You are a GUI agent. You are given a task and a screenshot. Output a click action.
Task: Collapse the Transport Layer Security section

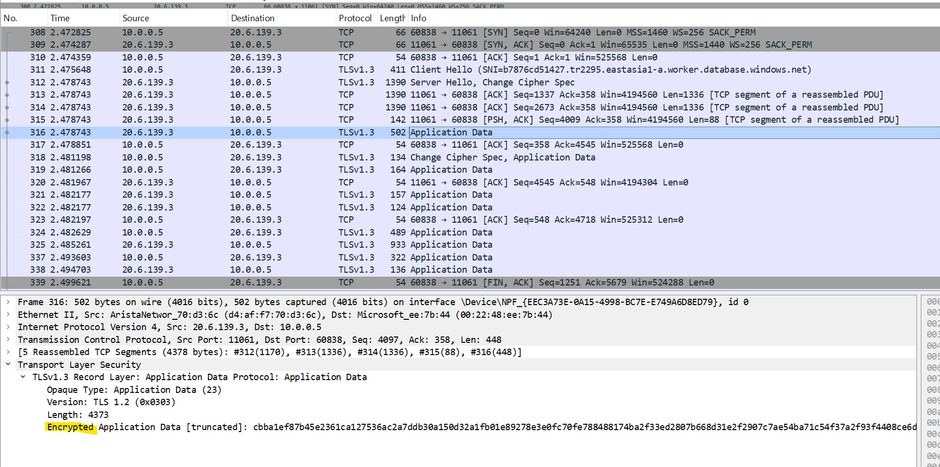8,364
